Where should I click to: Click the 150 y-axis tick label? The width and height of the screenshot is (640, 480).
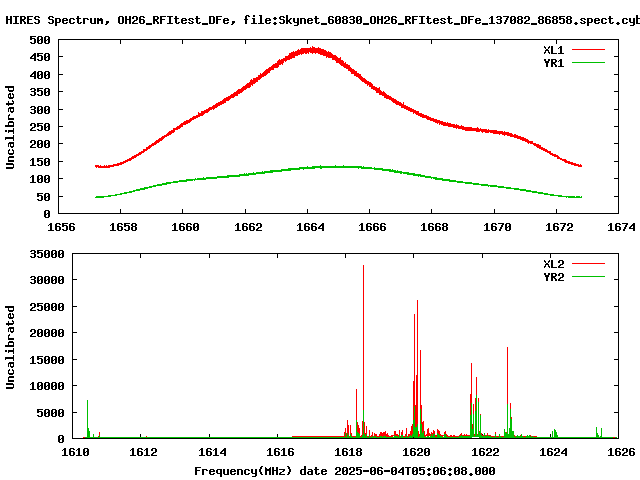[x=40, y=162]
